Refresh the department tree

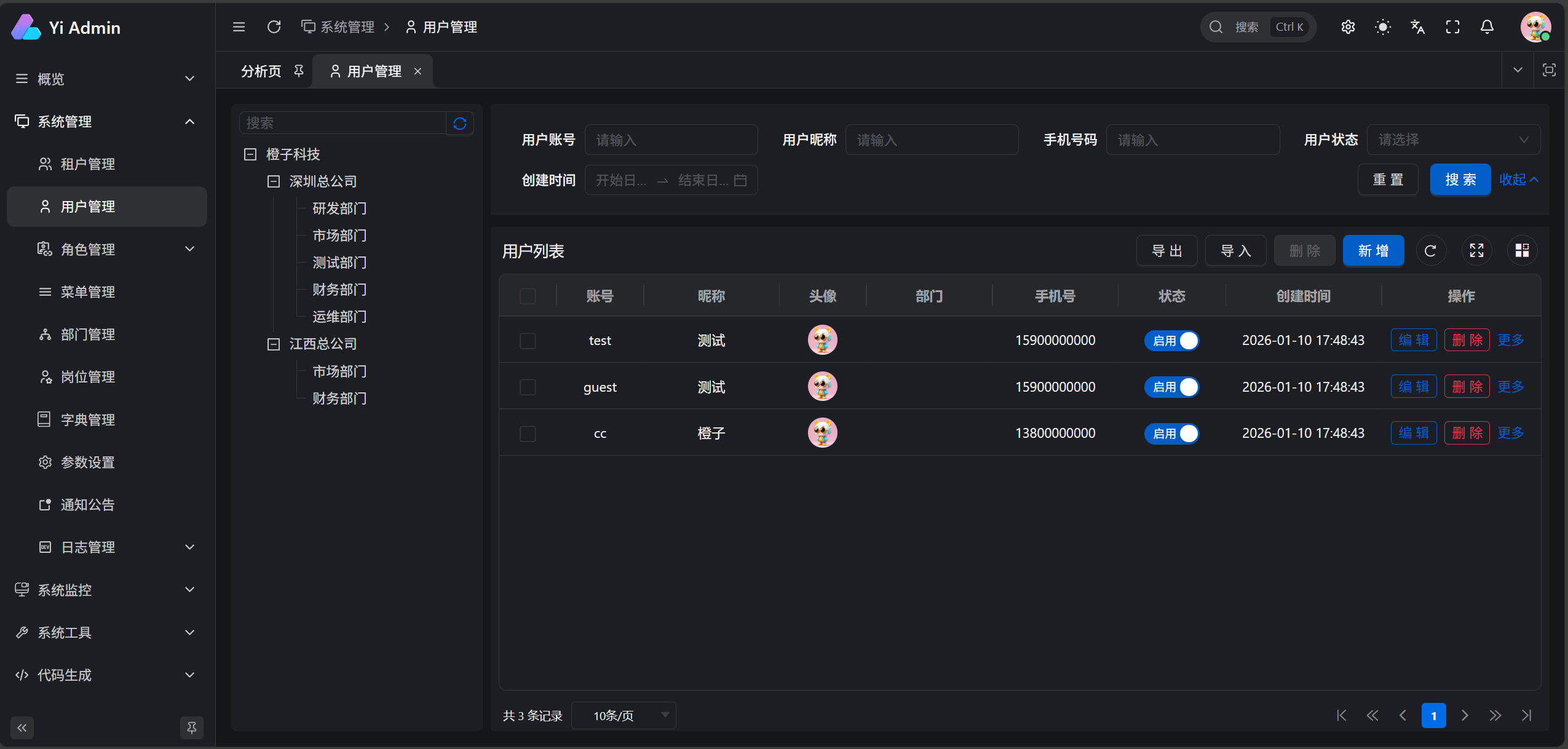pyautogui.click(x=459, y=124)
